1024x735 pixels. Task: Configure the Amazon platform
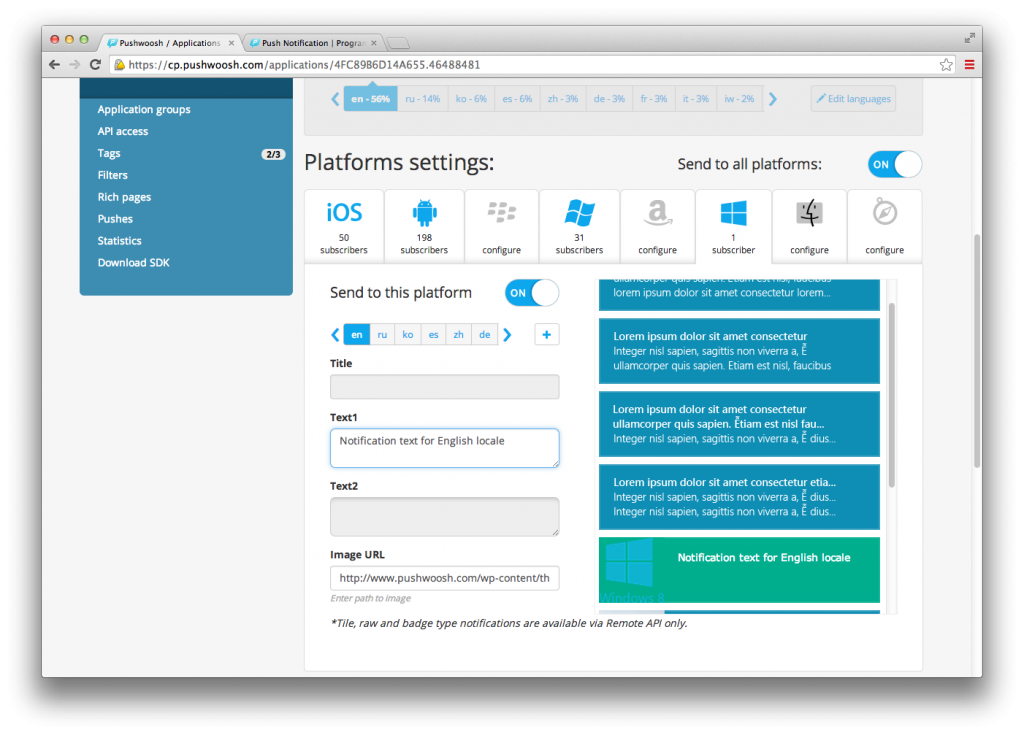coord(657,226)
